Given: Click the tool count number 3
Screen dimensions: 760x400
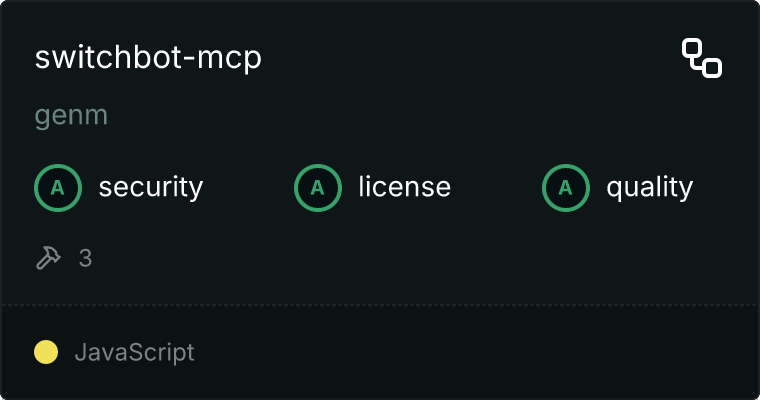Looking at the screenshot, I should pos(85,258).
